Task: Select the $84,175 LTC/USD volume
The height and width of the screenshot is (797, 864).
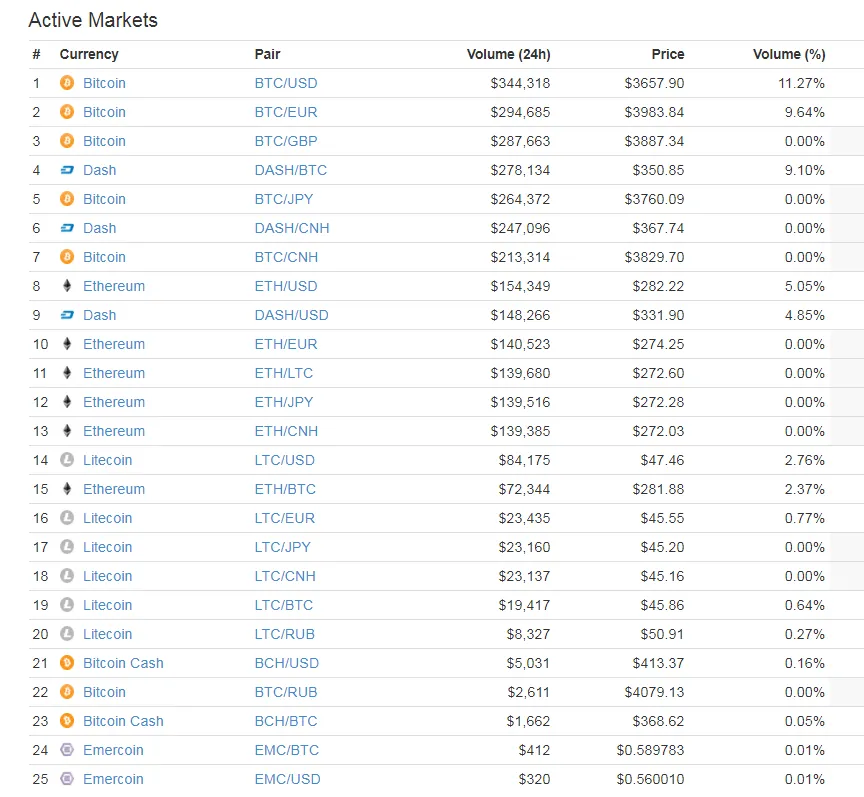Action: click(525, 460)
